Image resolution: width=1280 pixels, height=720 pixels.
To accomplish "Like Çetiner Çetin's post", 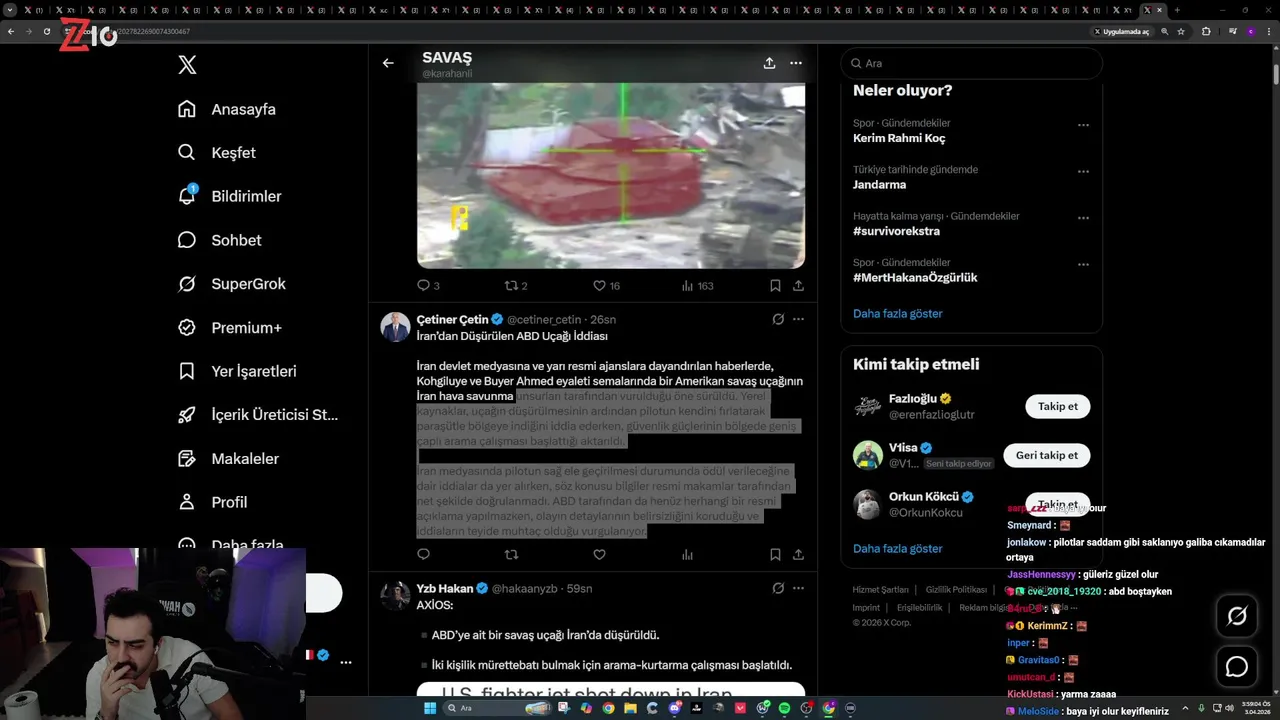I will 599,554.
